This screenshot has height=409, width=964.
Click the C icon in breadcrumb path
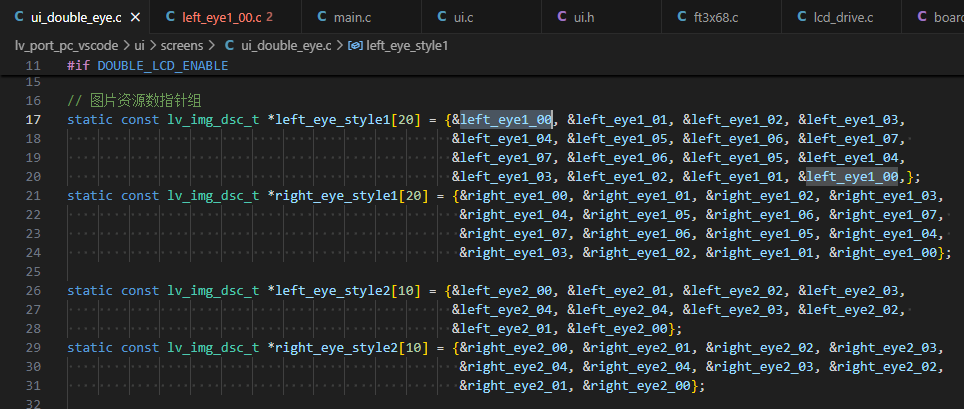click(x=229, y=46)
